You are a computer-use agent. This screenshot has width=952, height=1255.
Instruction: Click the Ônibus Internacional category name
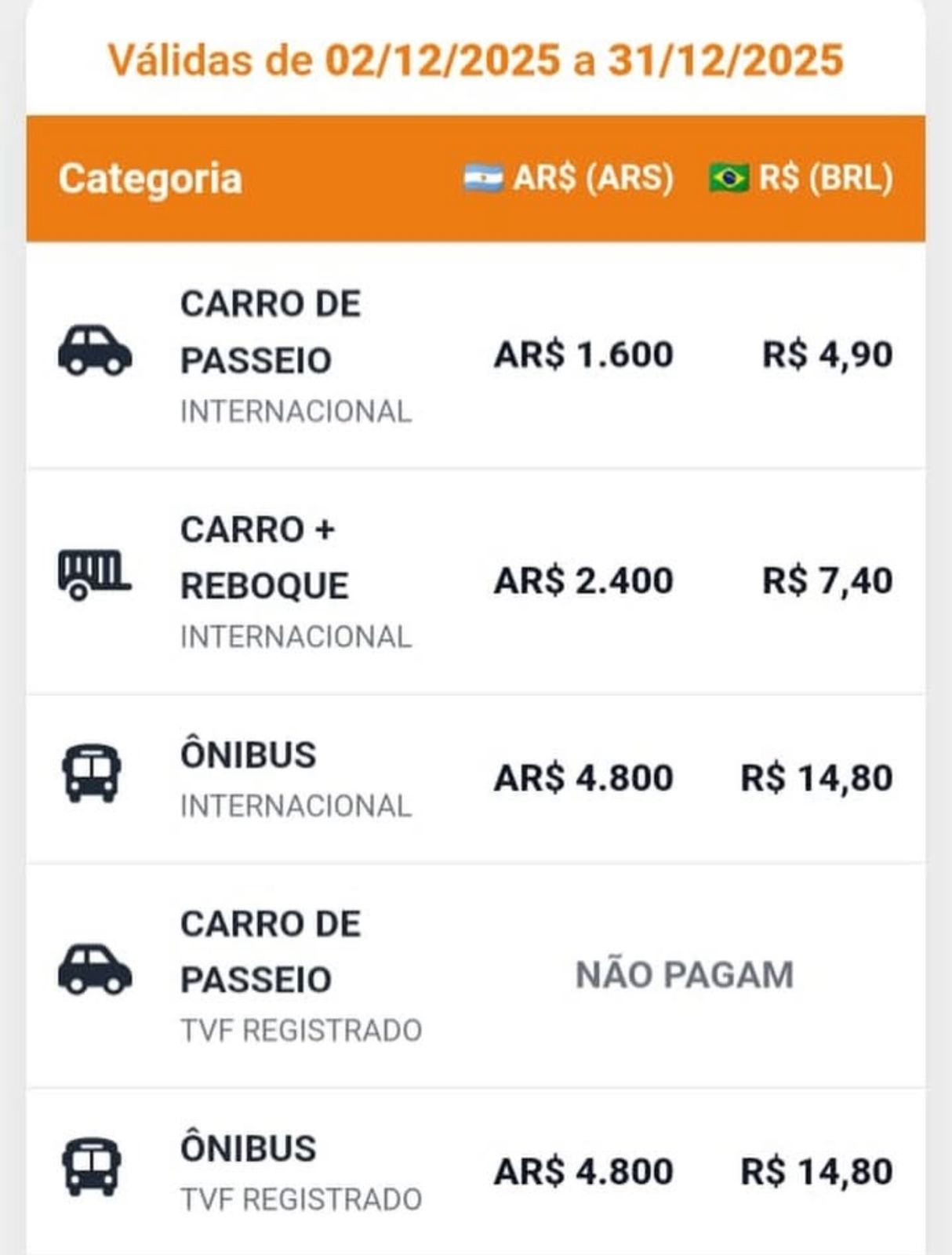click(x=249, y=756)
